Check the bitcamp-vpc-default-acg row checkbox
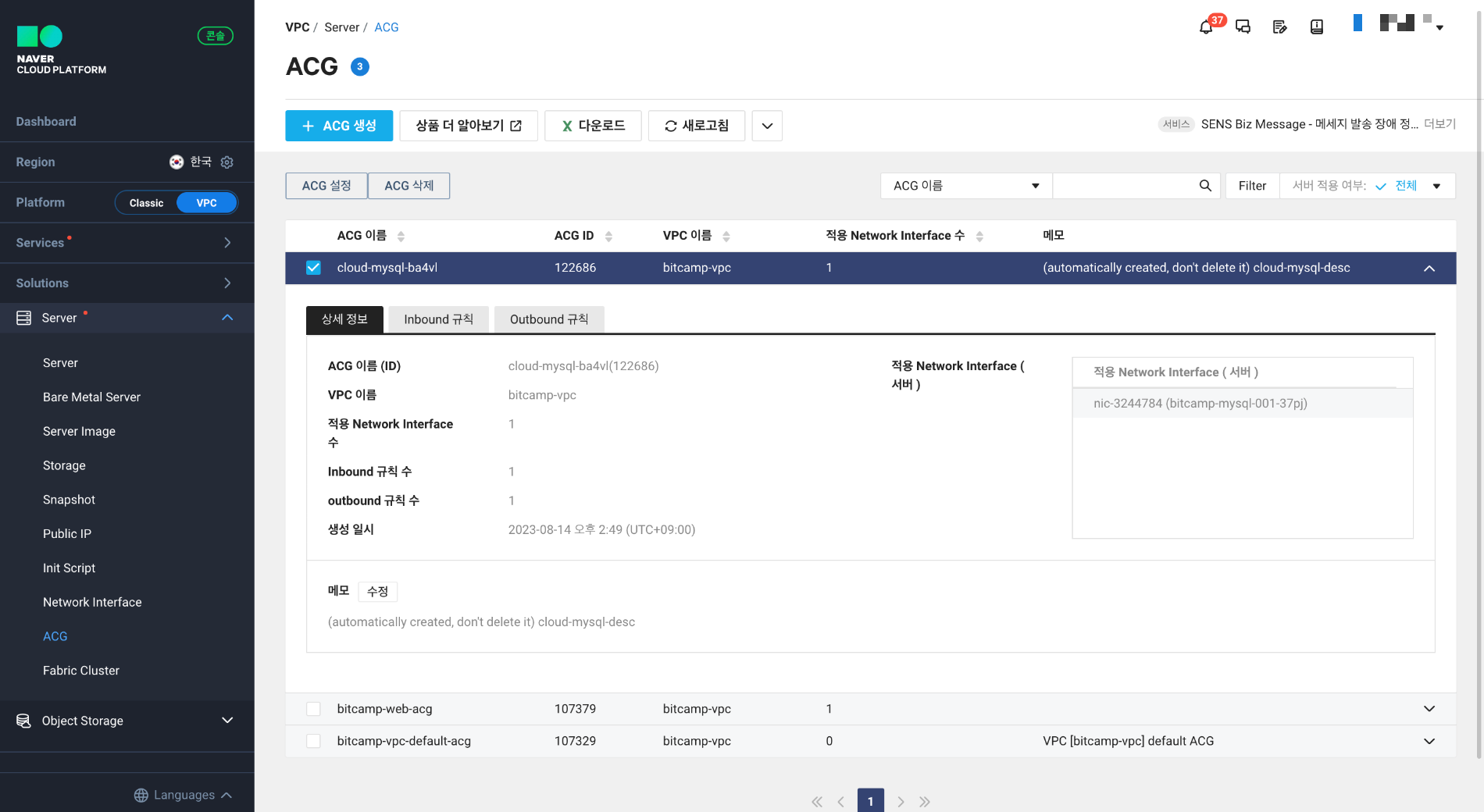The width and height of the screenshot is (1484, 812). coord(313,741)
